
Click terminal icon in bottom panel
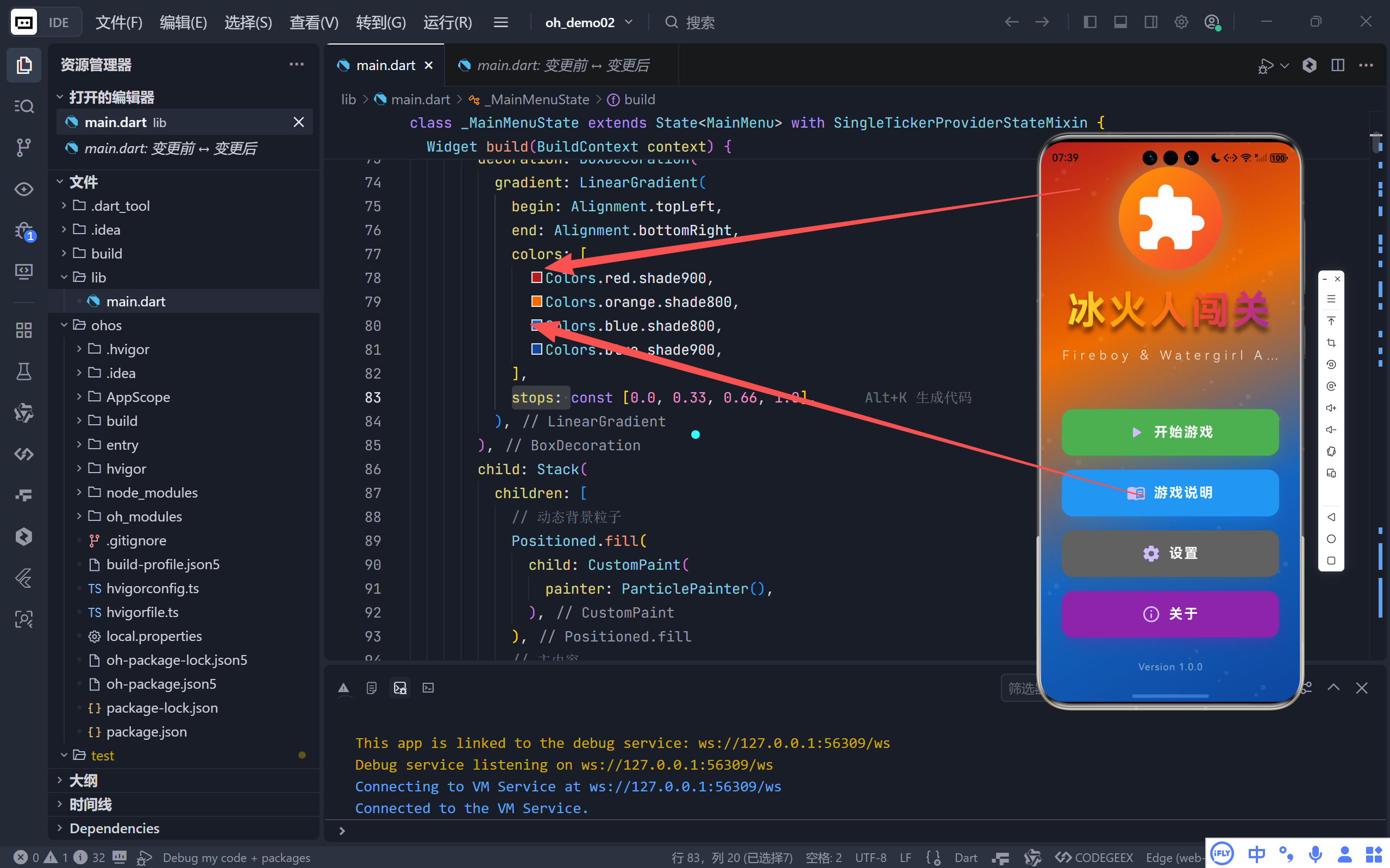428,688
